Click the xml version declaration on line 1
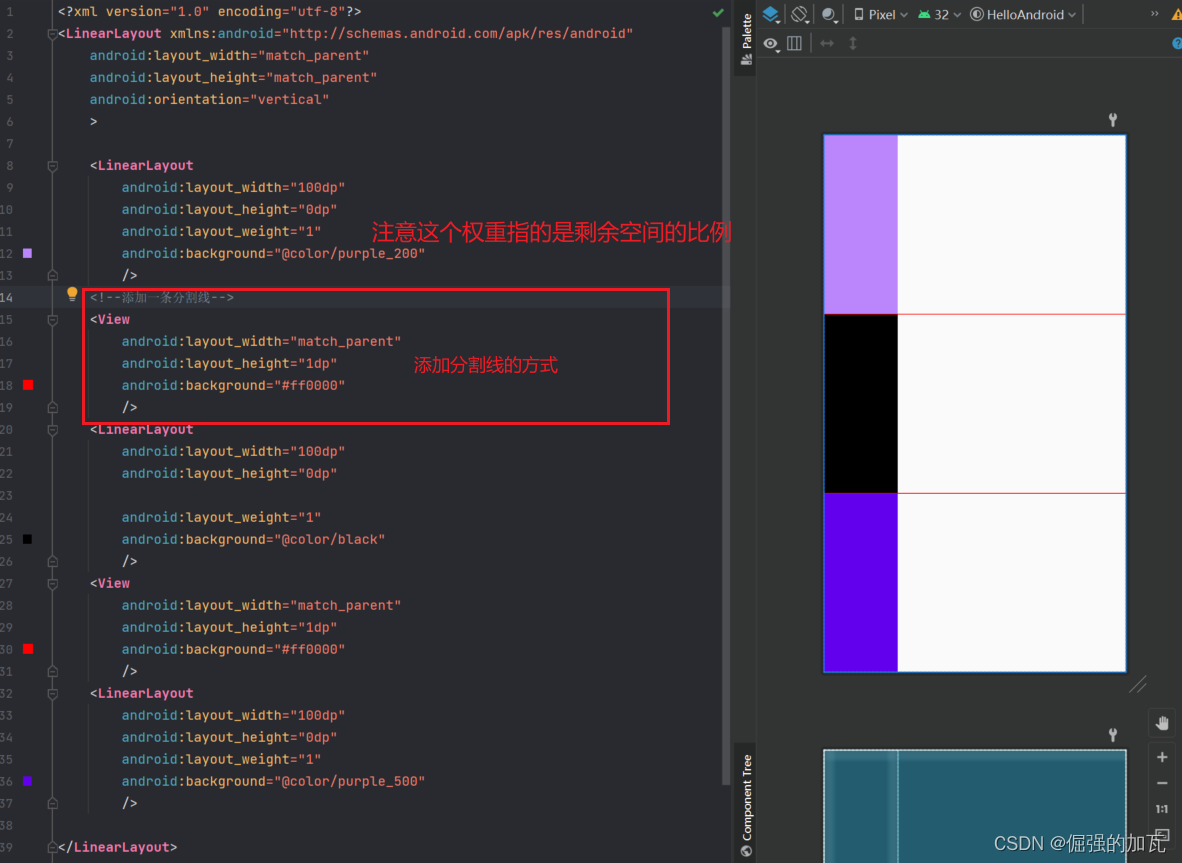This screenshot has width=1182, height=863. (210, 12)
